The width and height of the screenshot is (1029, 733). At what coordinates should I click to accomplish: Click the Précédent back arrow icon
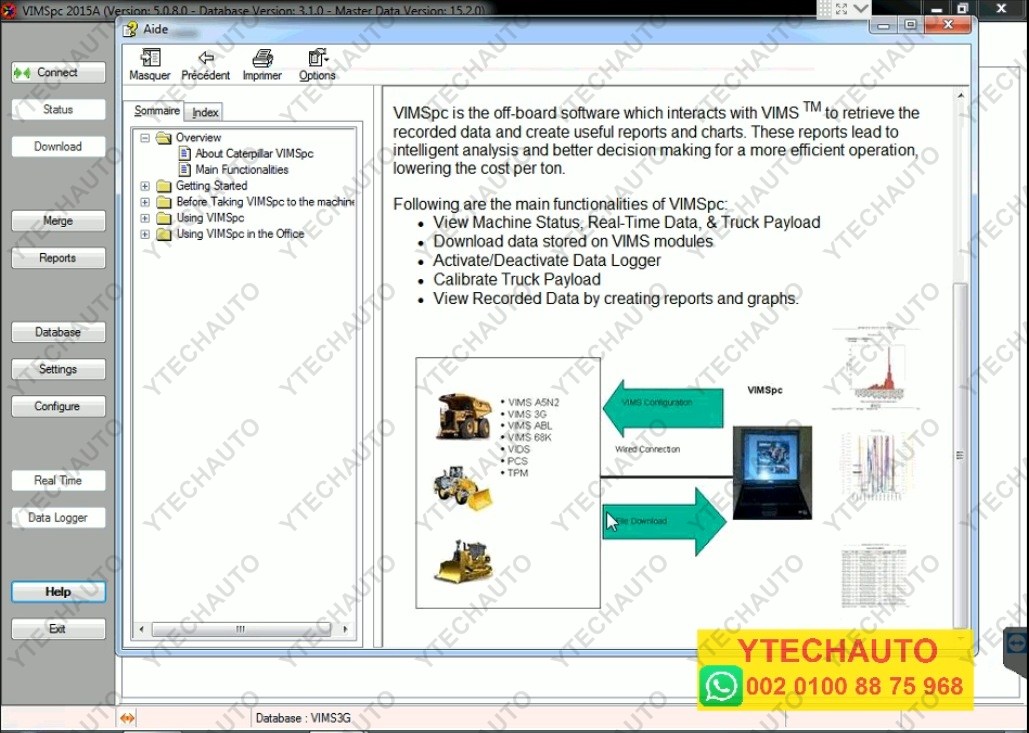(x=206, y=58)
